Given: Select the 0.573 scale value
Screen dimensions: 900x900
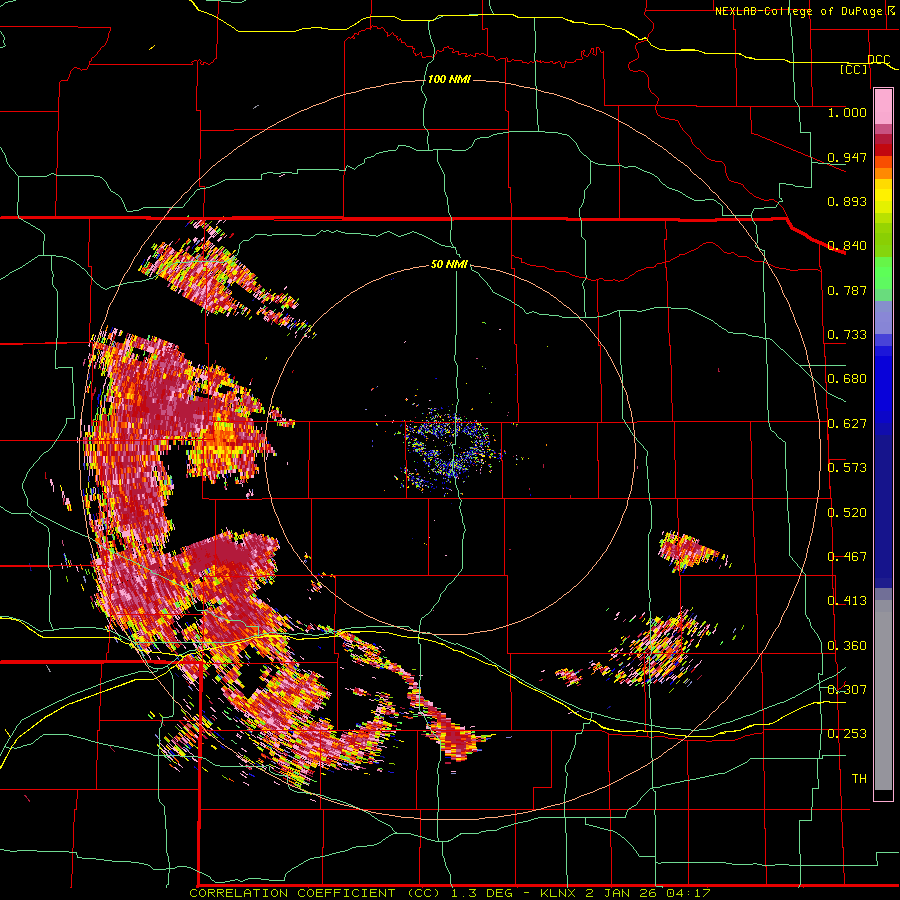Looking at the screenshot, I should tap(847, 468).
